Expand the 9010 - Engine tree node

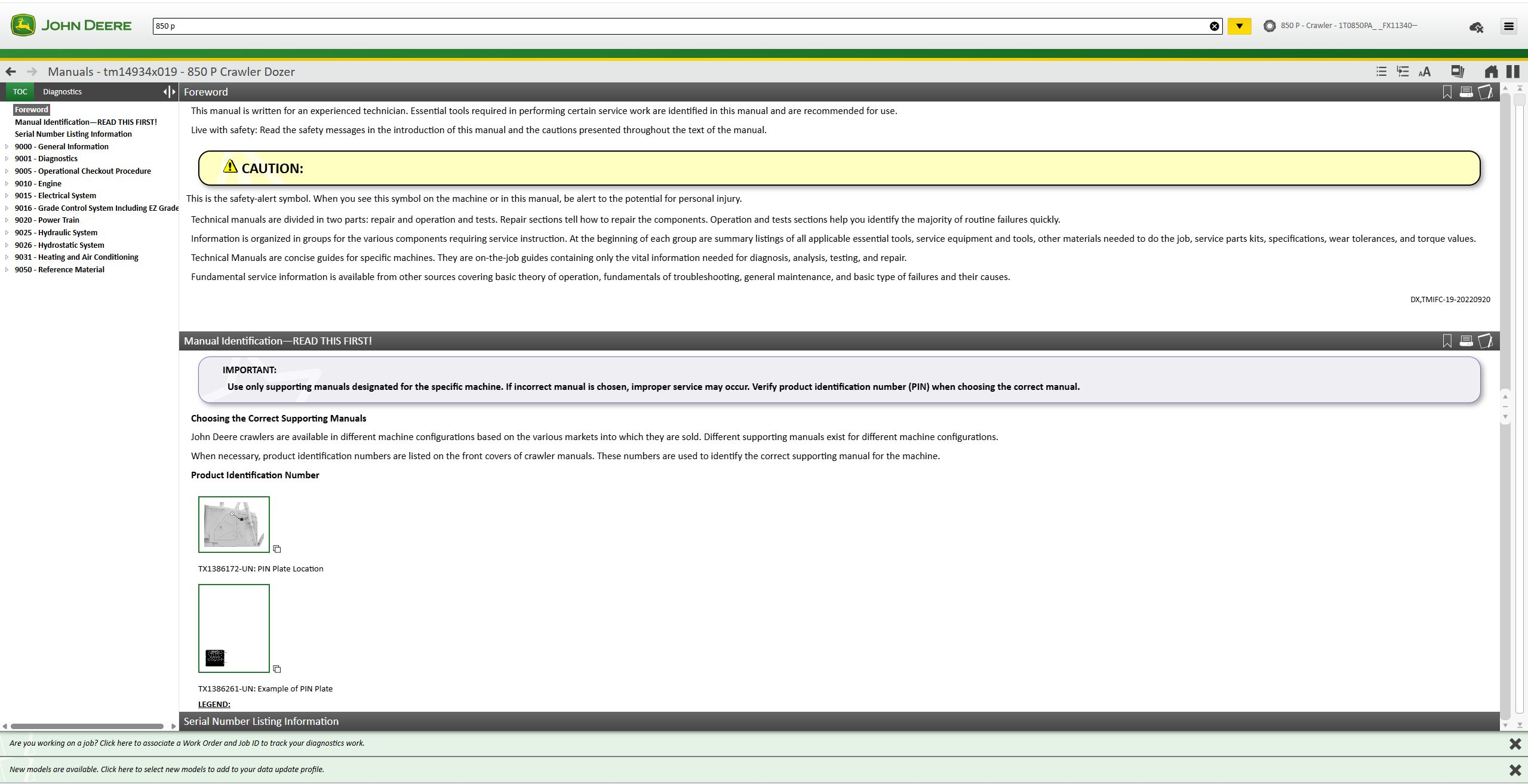pos(7,184)
